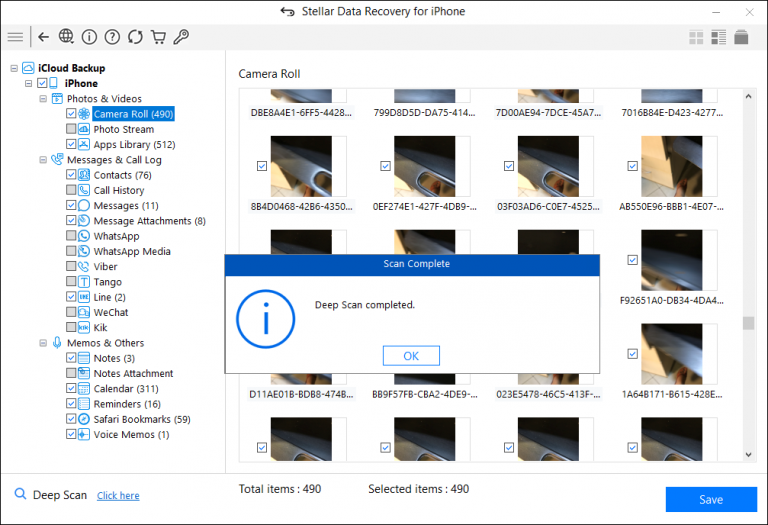
Task: Click the refresh update icon
Action: pos(135,37)
